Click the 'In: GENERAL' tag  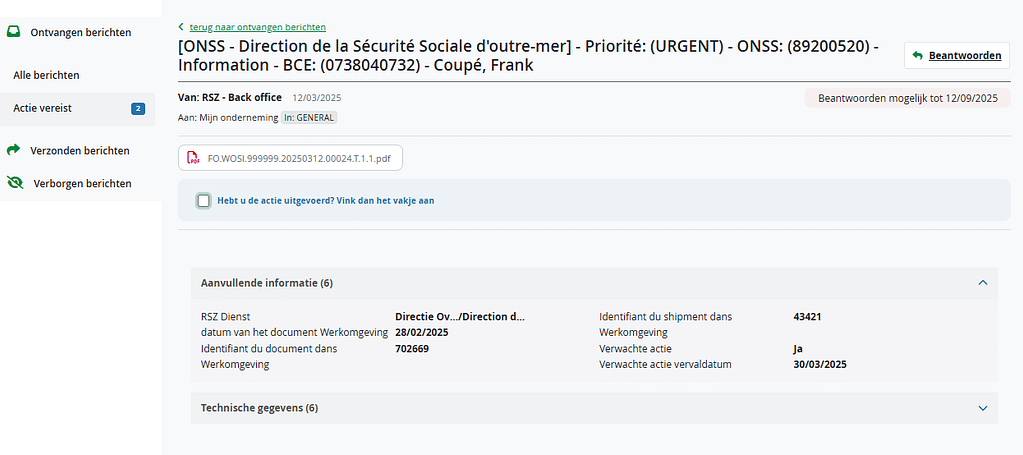tap(309, 118)
